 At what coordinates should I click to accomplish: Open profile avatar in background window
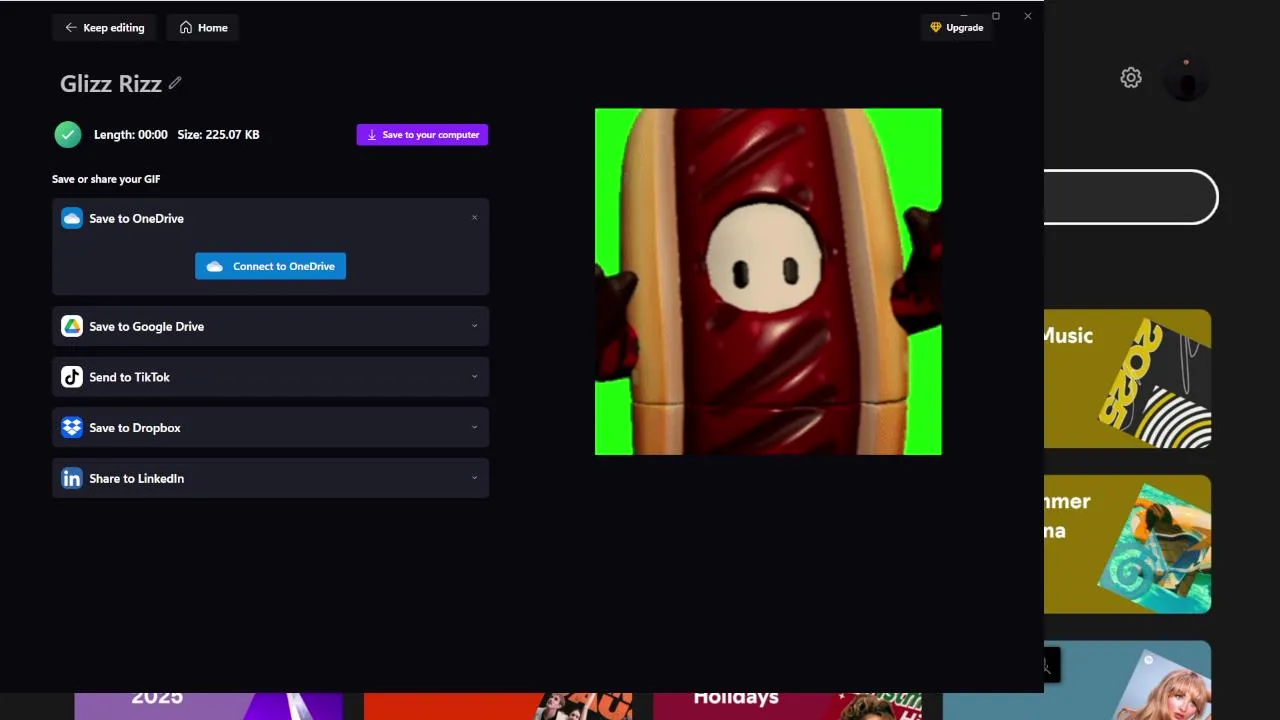click(1187, 79)
